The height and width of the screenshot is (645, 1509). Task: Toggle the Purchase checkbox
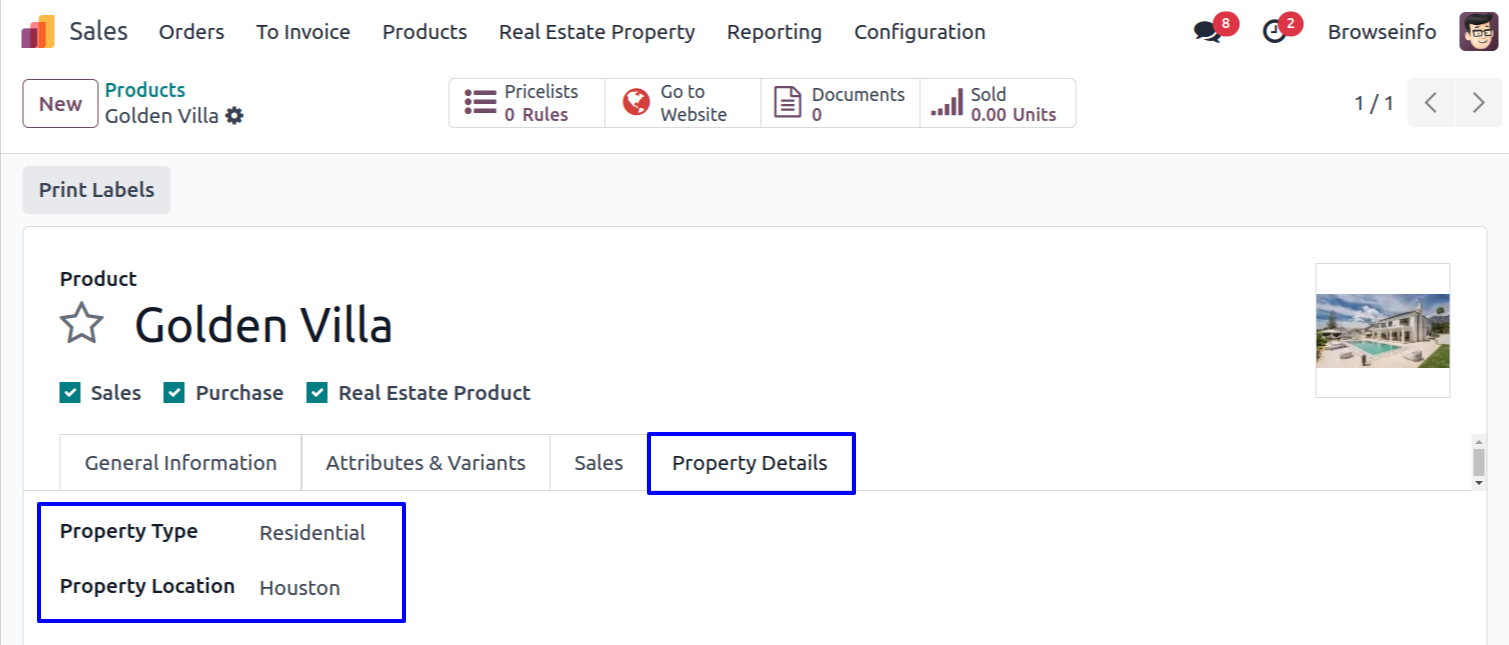click(174, 393)
